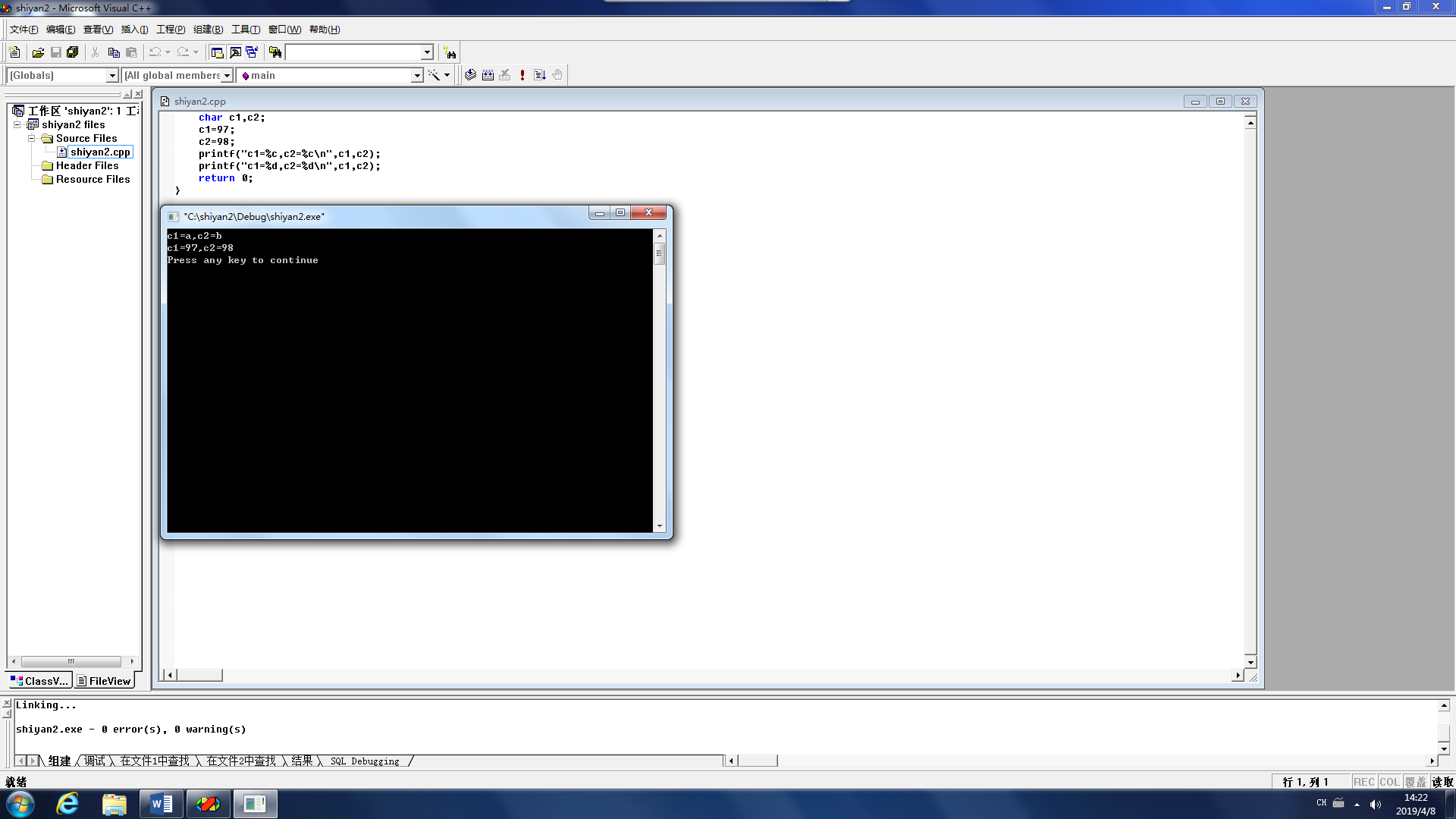
Task: Click the workspace panel horizontal scrollbar
Action: 71,661
